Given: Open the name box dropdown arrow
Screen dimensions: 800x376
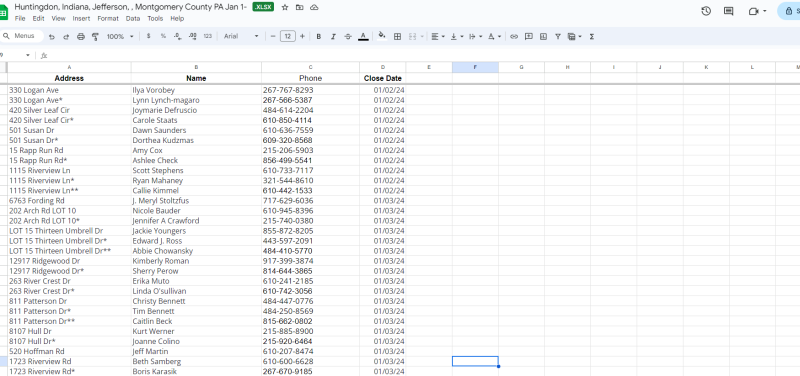Looking at the screenshot, I should (x=28, y=55).
